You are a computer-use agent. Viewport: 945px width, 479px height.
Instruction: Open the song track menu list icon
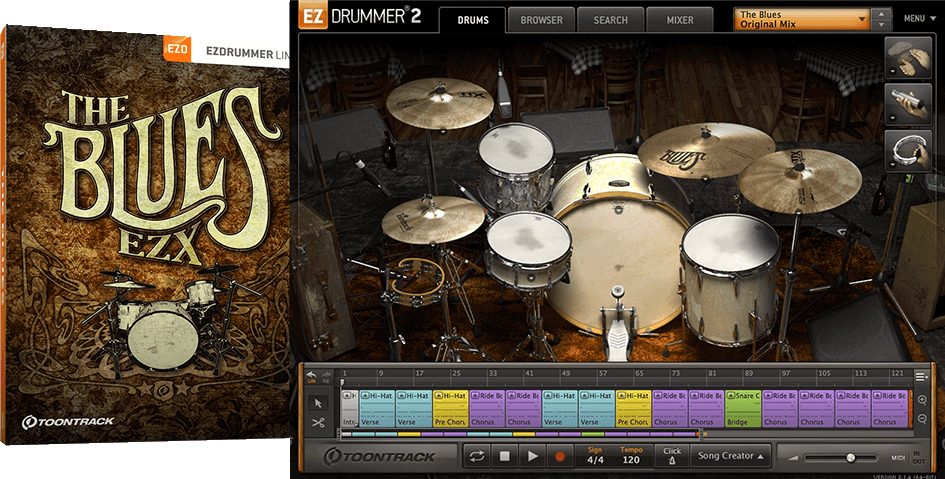[x=921, y=377]
